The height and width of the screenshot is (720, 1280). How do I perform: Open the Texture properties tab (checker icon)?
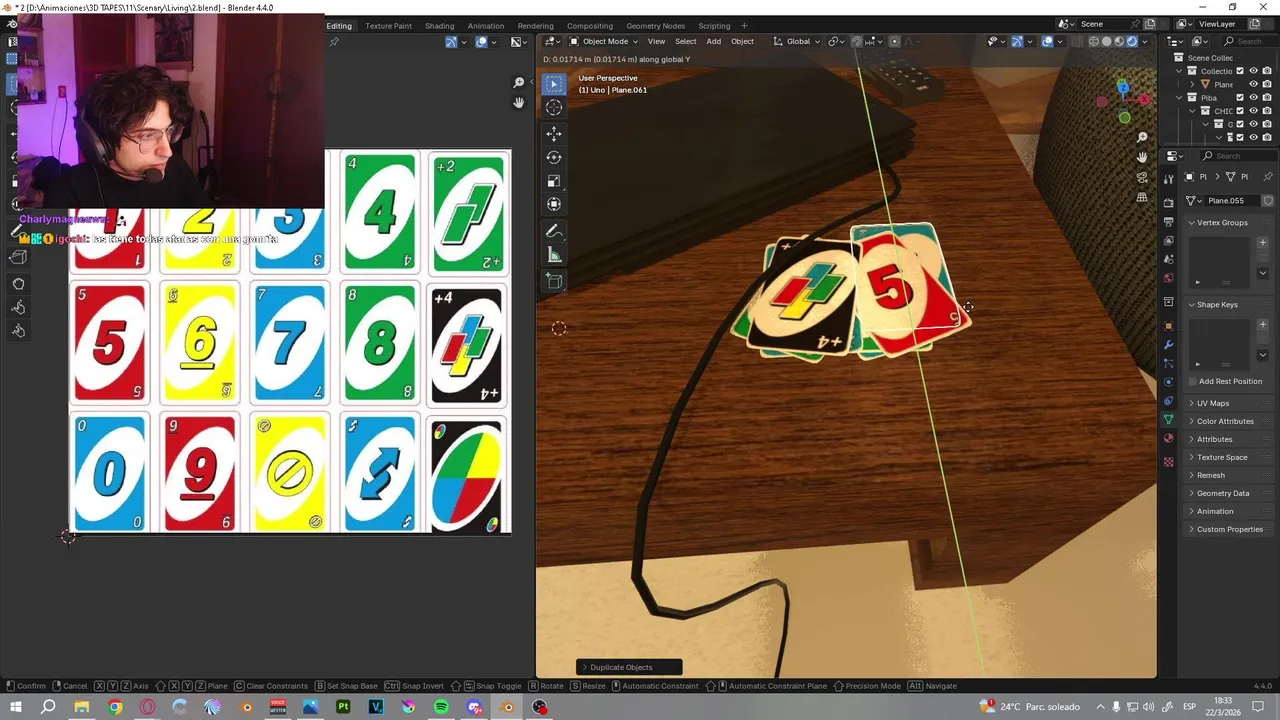pos(1168,462)
